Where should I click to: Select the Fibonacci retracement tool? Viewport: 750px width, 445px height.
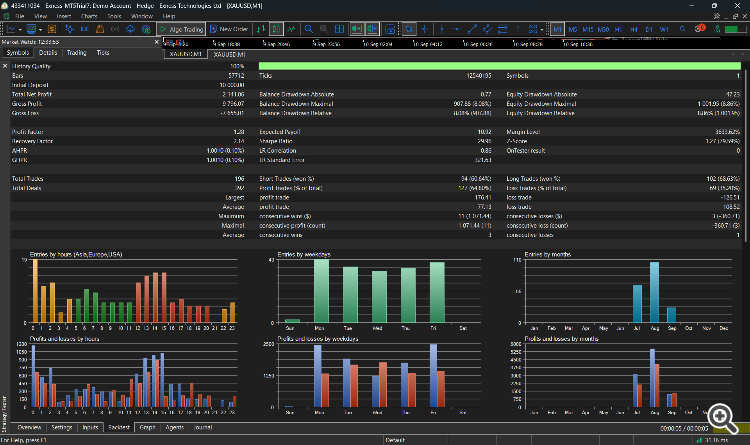click(502, 29)
